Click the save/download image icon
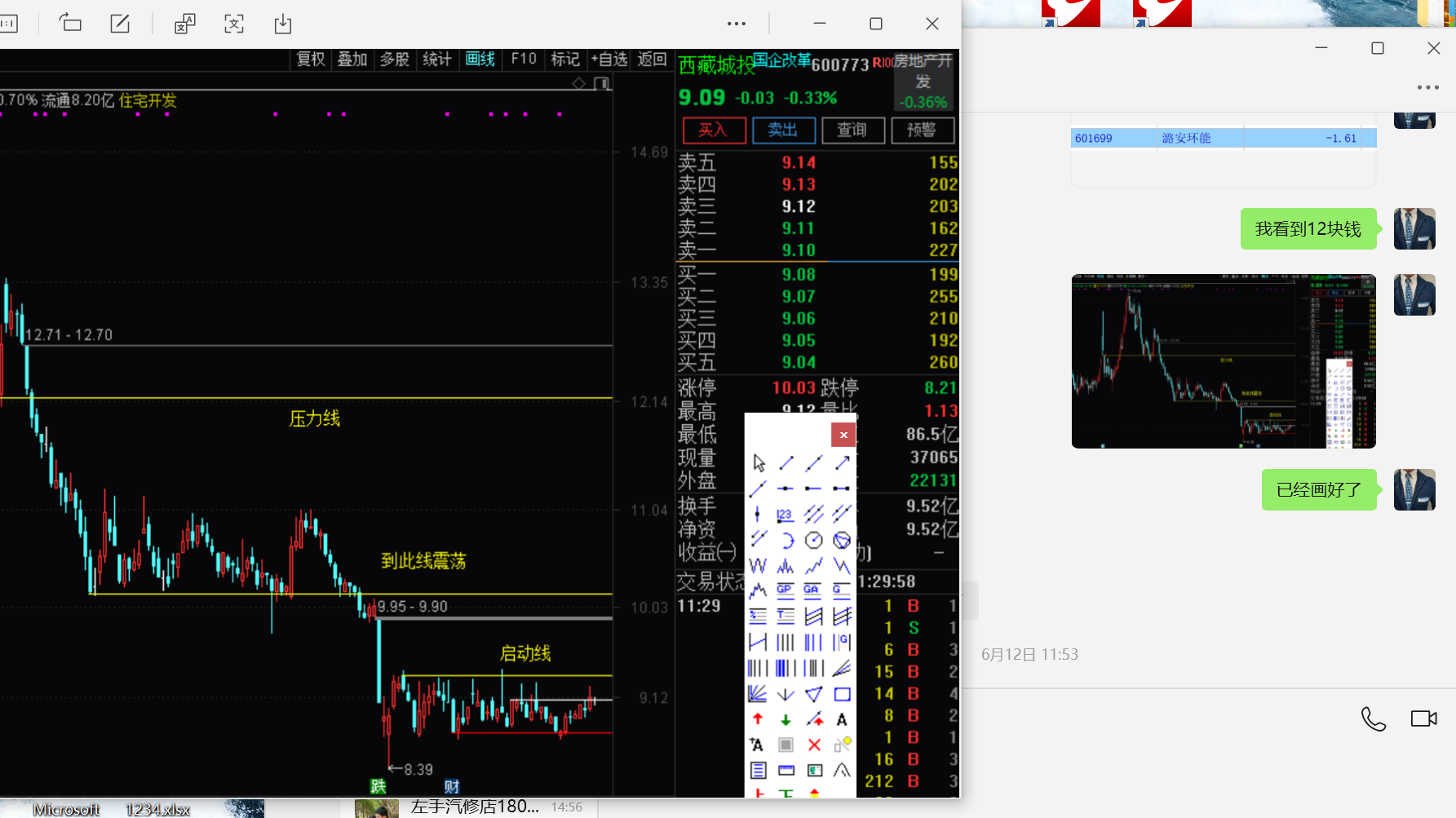1456x818 pixels. pyautogui.click(x=283, y=24)
